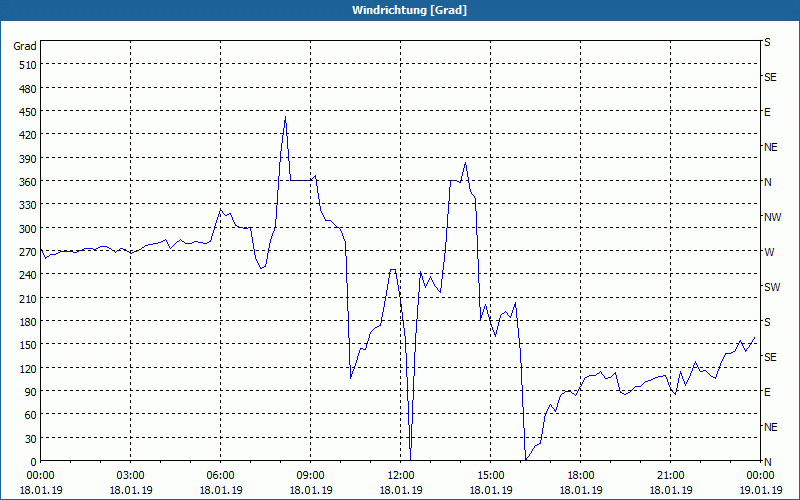Click the compass label E level with 90
The width and height of the screenshot is (800, 500).
[767, 392]
